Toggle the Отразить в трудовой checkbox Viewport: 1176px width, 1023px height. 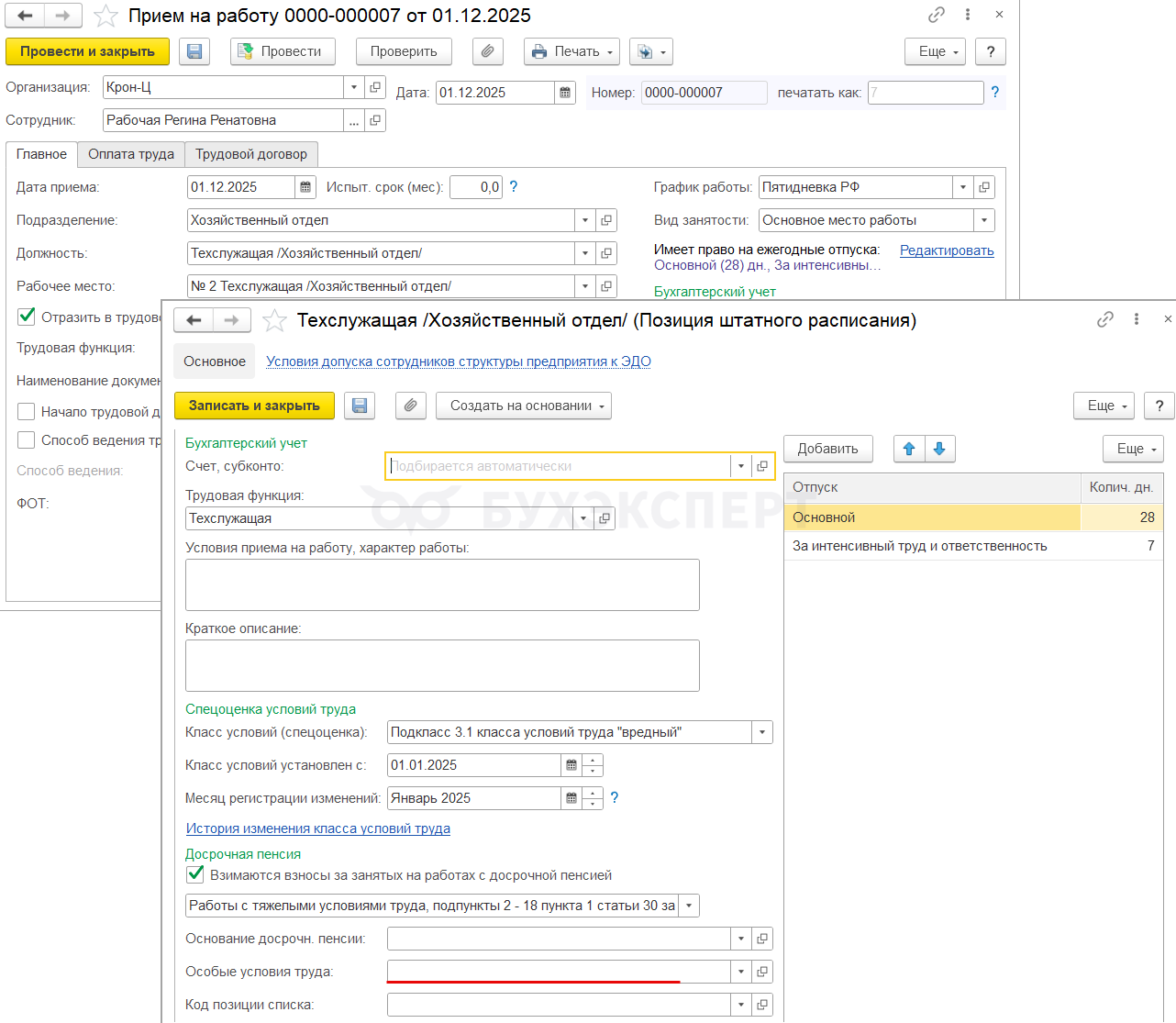(x=27, y=317)
